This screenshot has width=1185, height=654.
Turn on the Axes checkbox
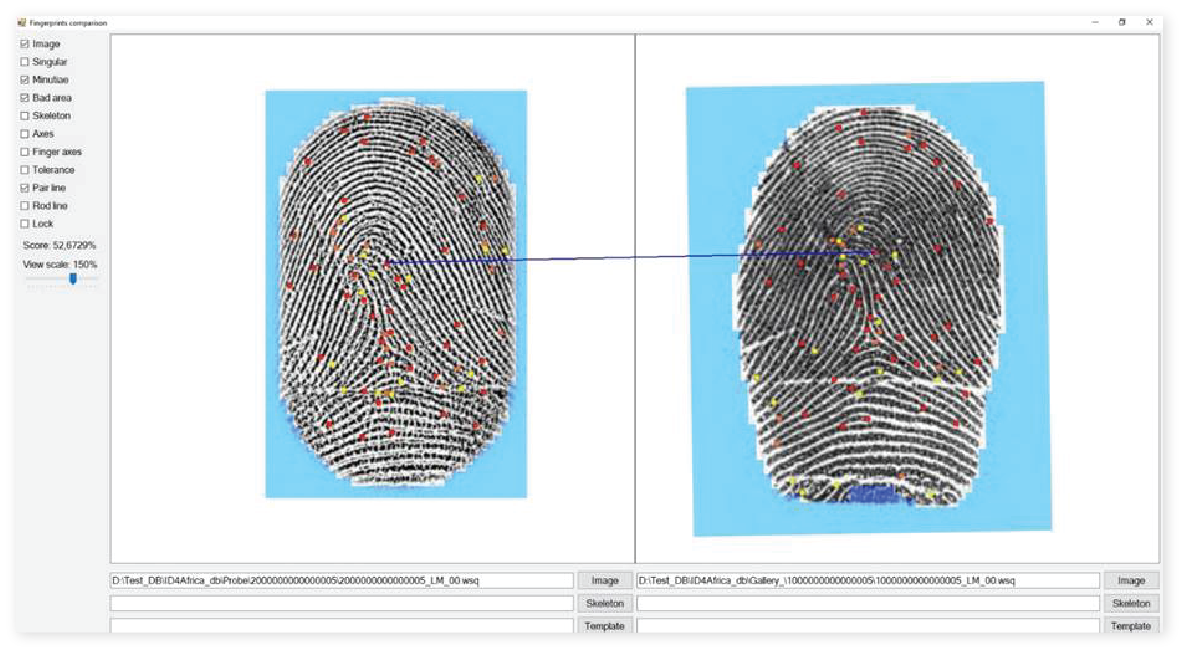click(25, 134)
